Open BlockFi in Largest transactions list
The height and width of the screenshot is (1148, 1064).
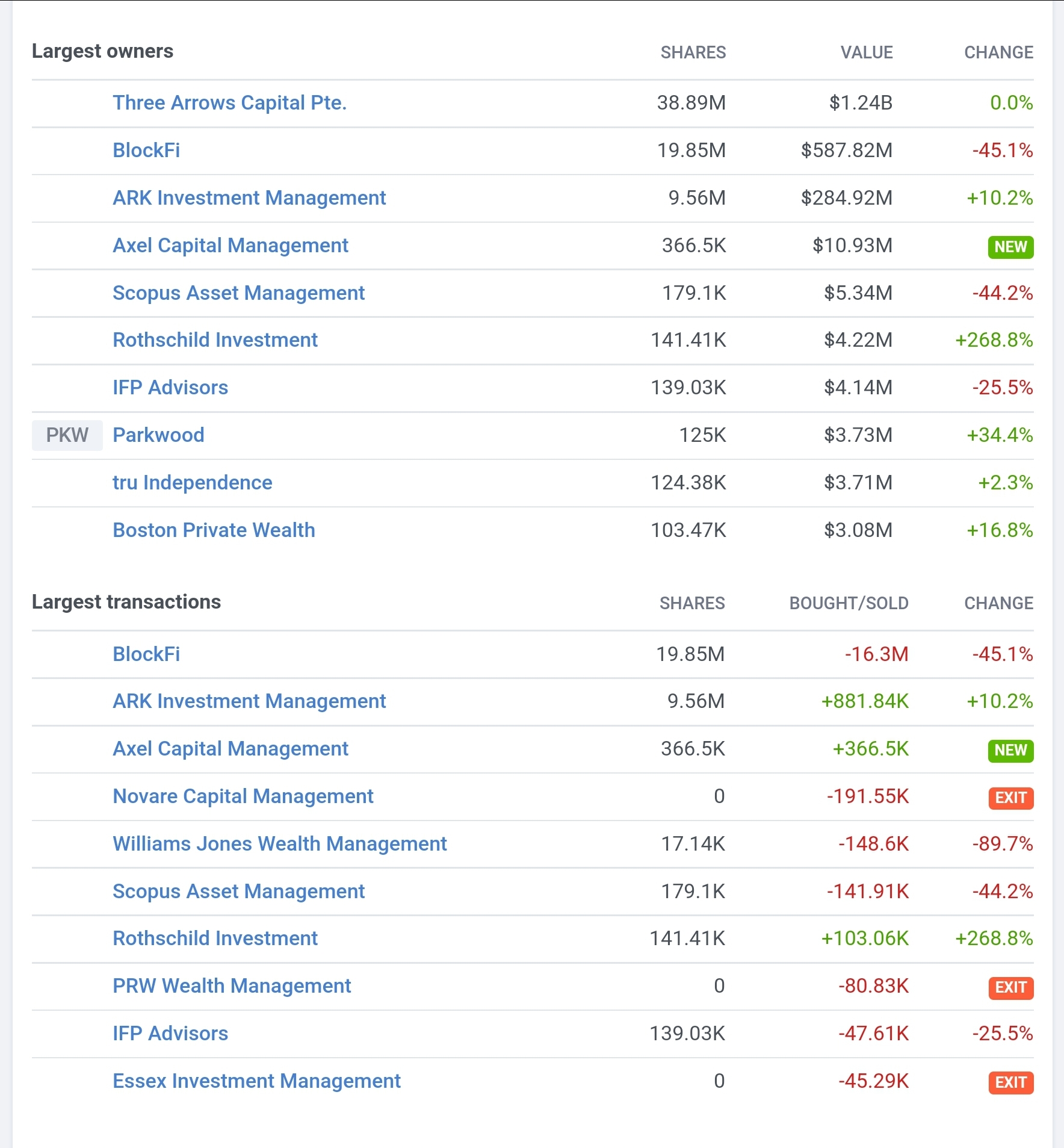coord(146,654)
